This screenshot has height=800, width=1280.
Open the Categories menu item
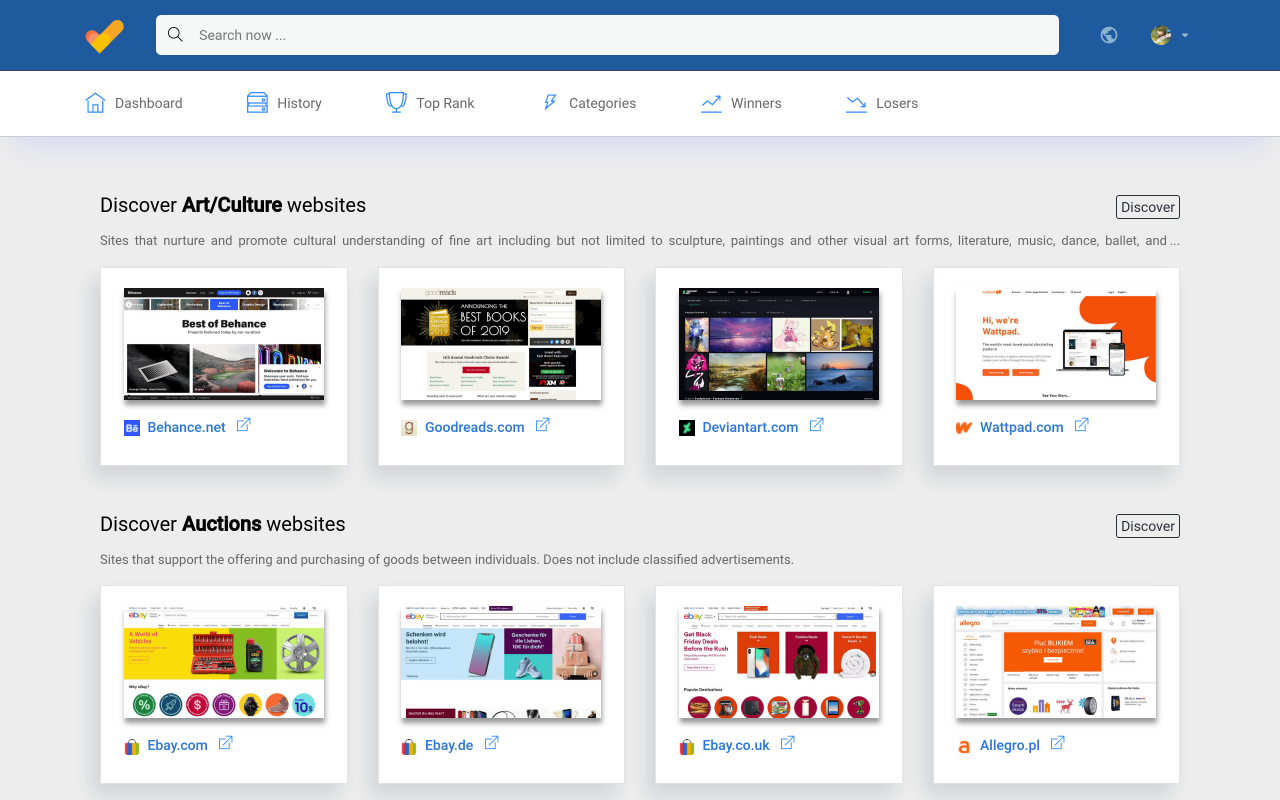pyautogui.click(x=601, y=102)
